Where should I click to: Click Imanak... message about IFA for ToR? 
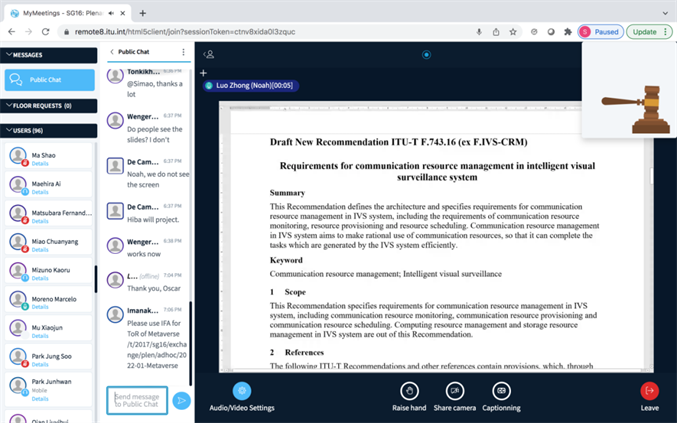coord(157,344)
